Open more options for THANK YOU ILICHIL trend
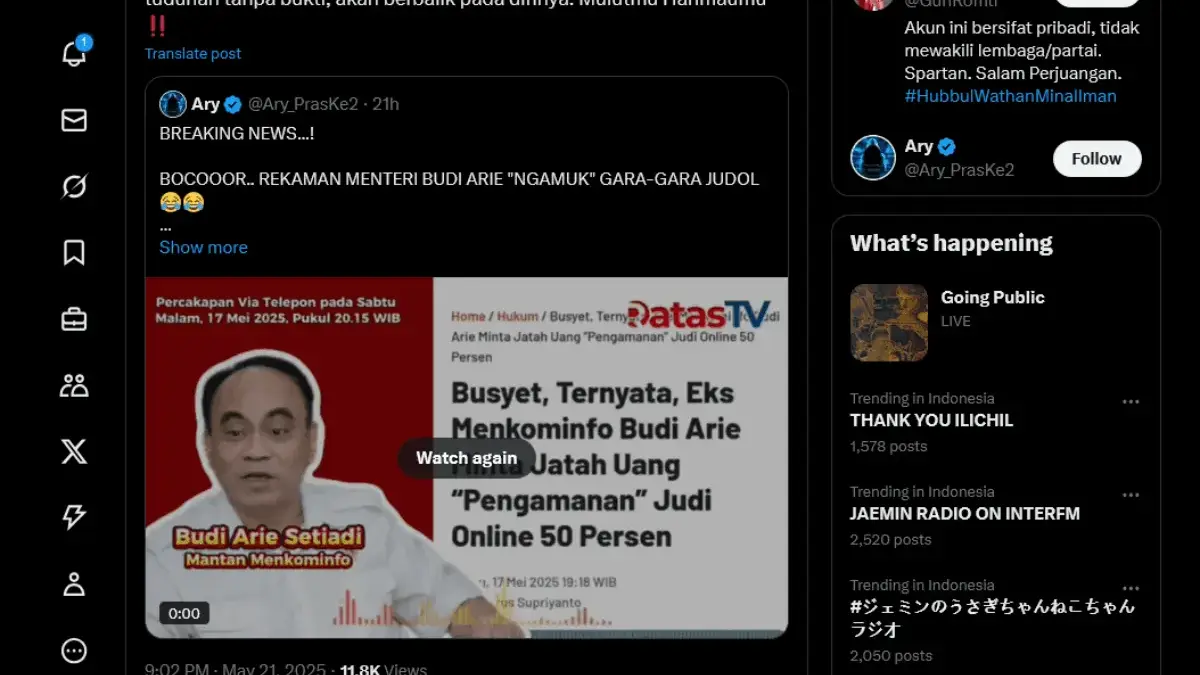The height and width of the screenshot is (675, 1200). [1131, 401]
